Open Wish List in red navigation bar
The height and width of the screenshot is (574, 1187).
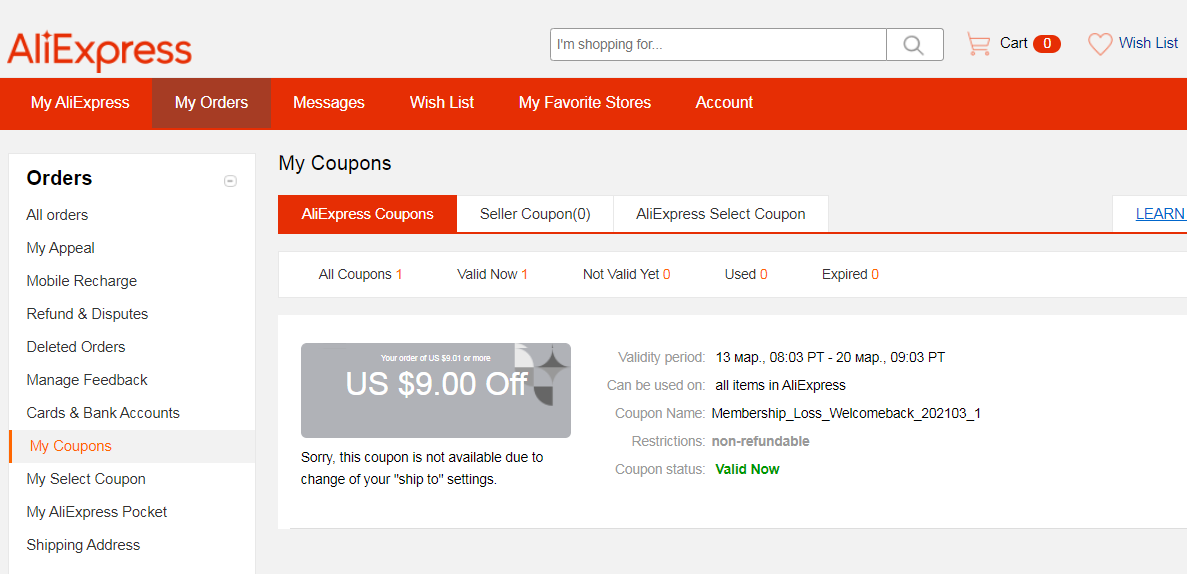pyautogui.click(x=442, y=102)
